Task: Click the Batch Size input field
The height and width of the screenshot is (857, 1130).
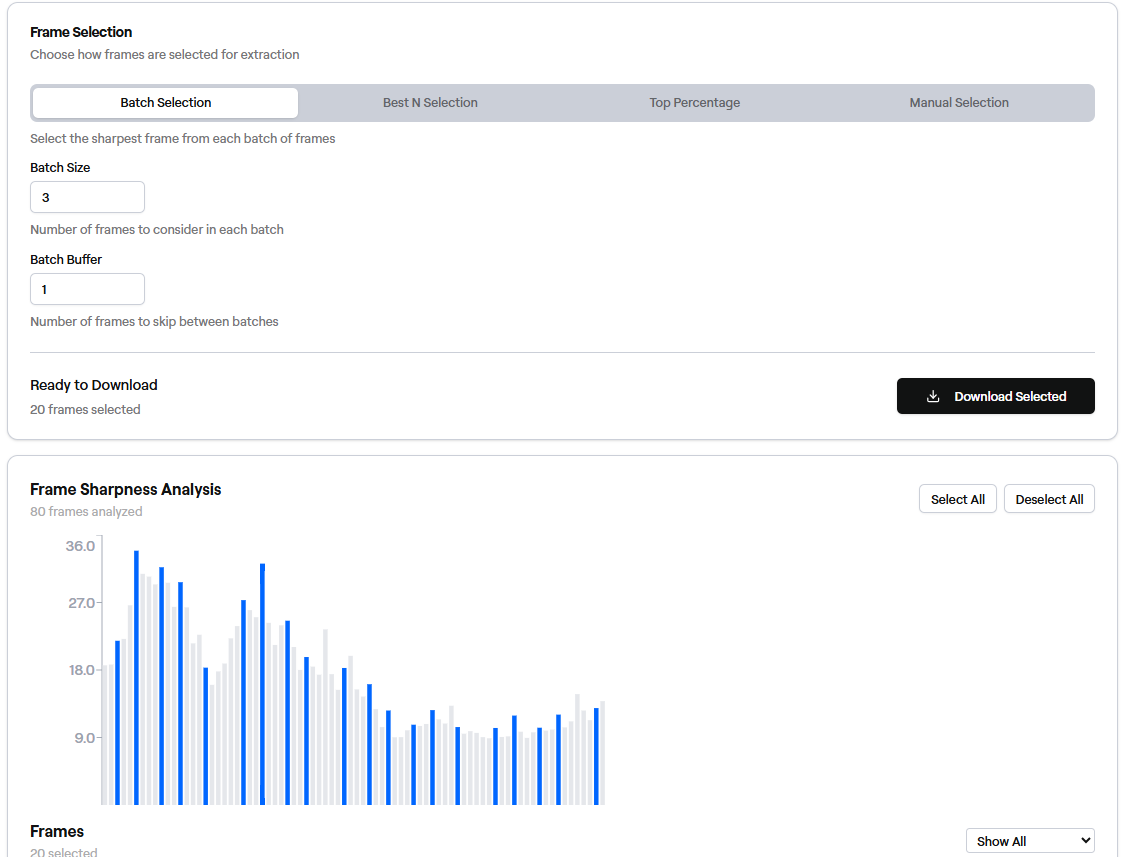Action: pos(87,197)
